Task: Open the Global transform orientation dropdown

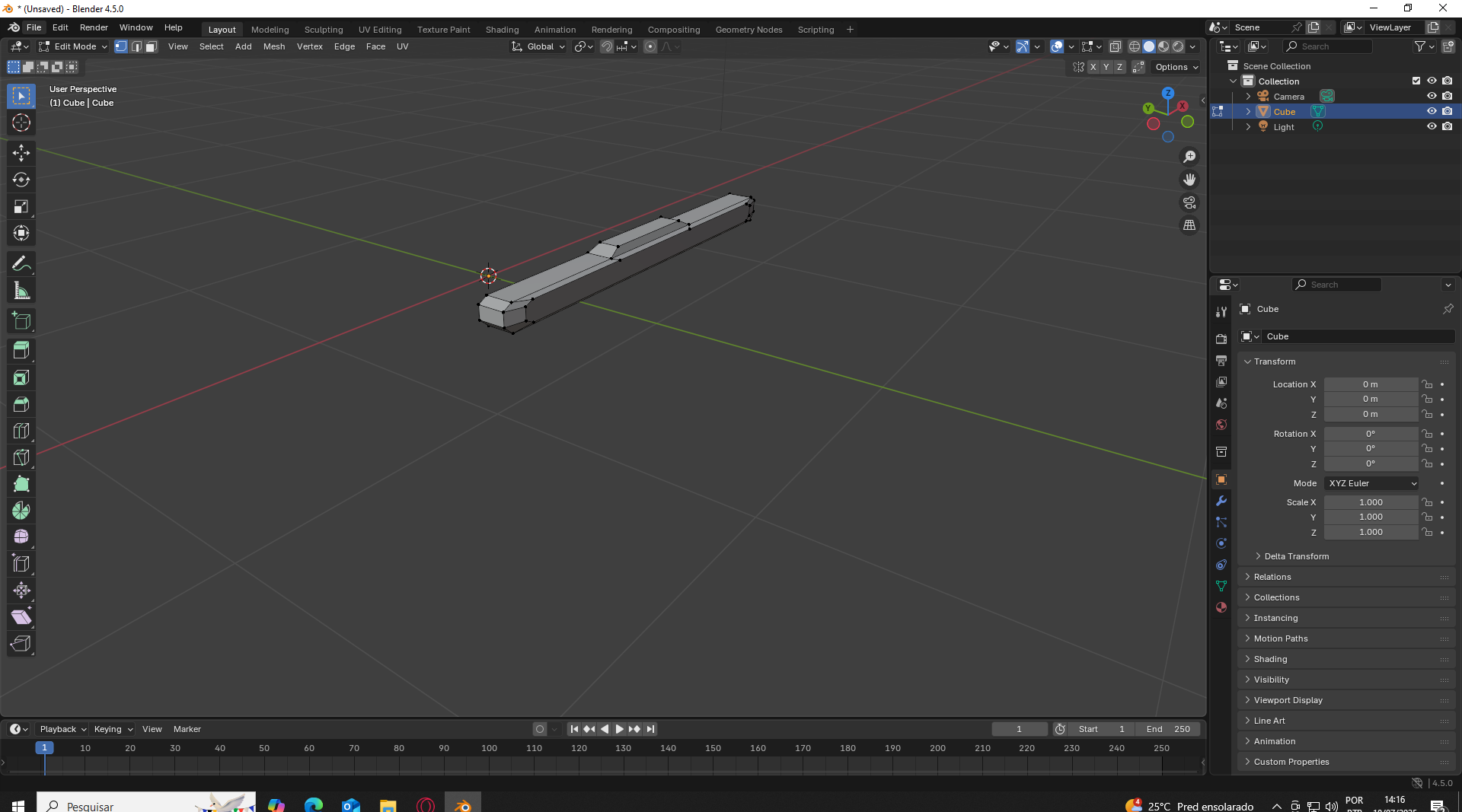Action: pos(539,46)
